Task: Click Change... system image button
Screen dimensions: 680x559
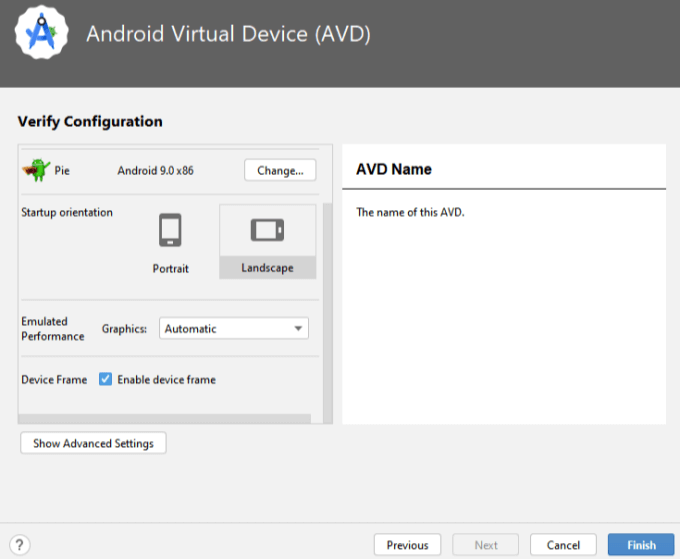Action: [x=280, y=170]
